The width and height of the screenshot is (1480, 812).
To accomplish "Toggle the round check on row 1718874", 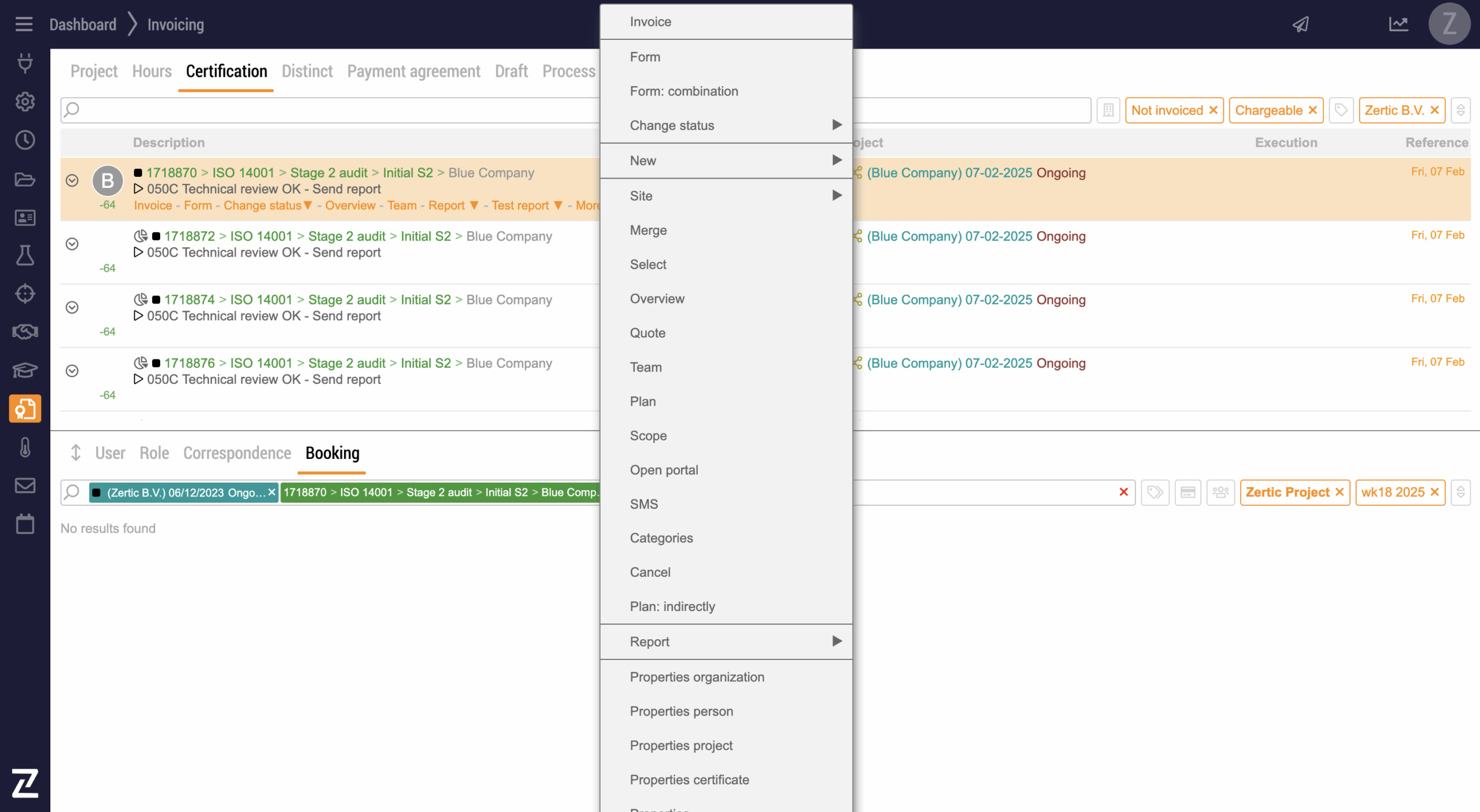I will (x=72, y=307).
